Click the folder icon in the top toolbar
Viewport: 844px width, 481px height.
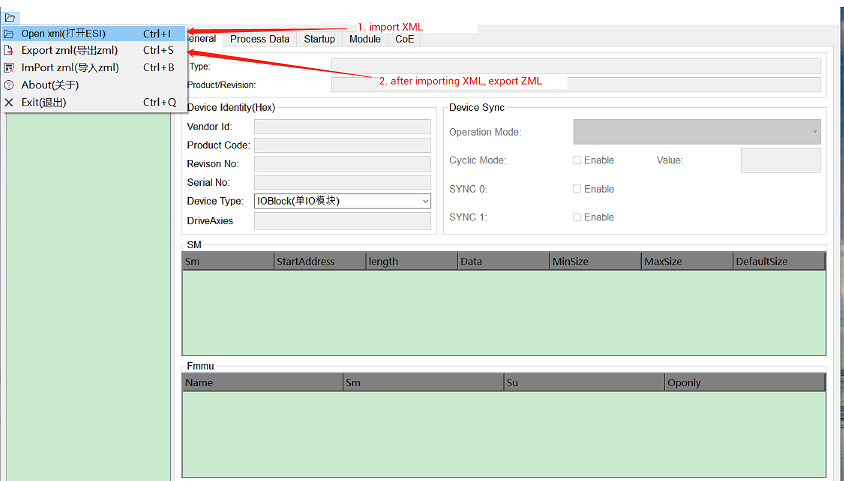[10, 18]
